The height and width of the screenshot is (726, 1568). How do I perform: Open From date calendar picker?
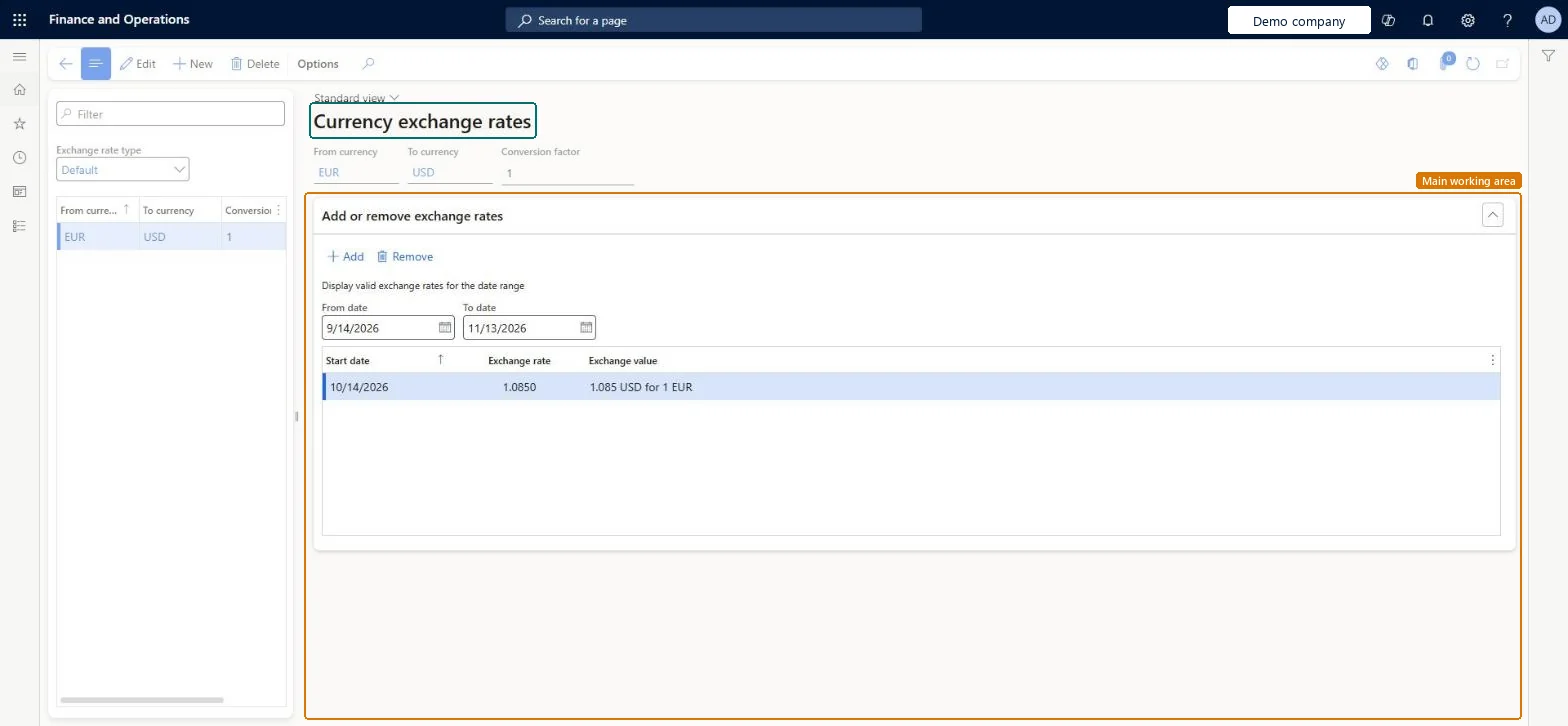[445, 328]
